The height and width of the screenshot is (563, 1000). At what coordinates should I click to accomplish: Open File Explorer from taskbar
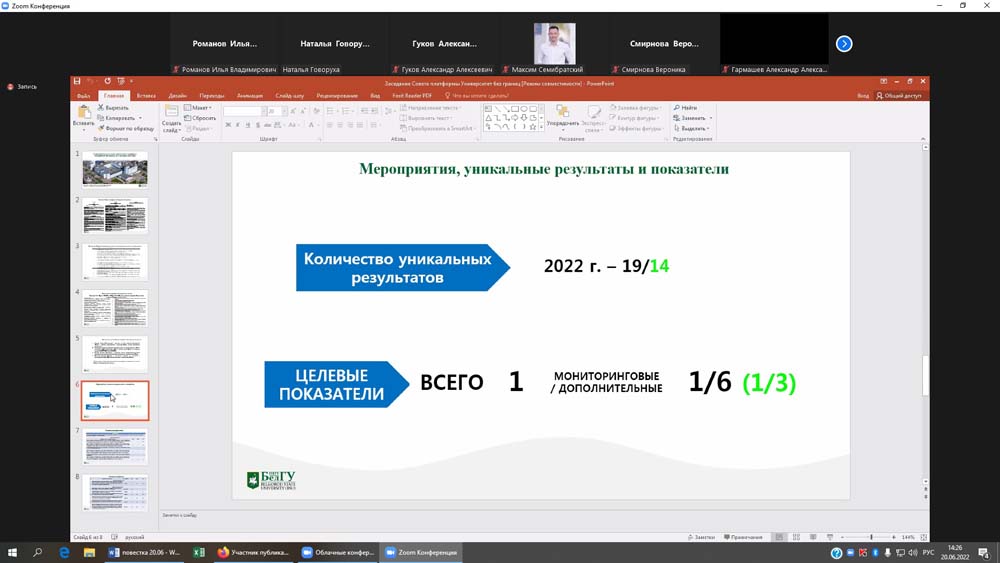[x=89, y=552]
